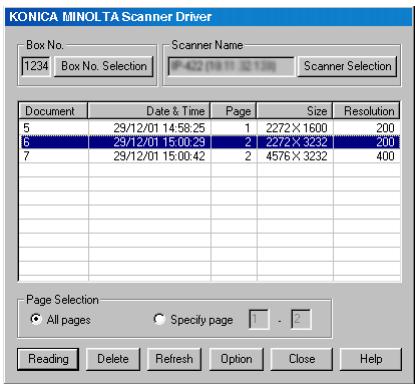
Task: Sort by the Date & Time column header
Action: click(149, 111)
